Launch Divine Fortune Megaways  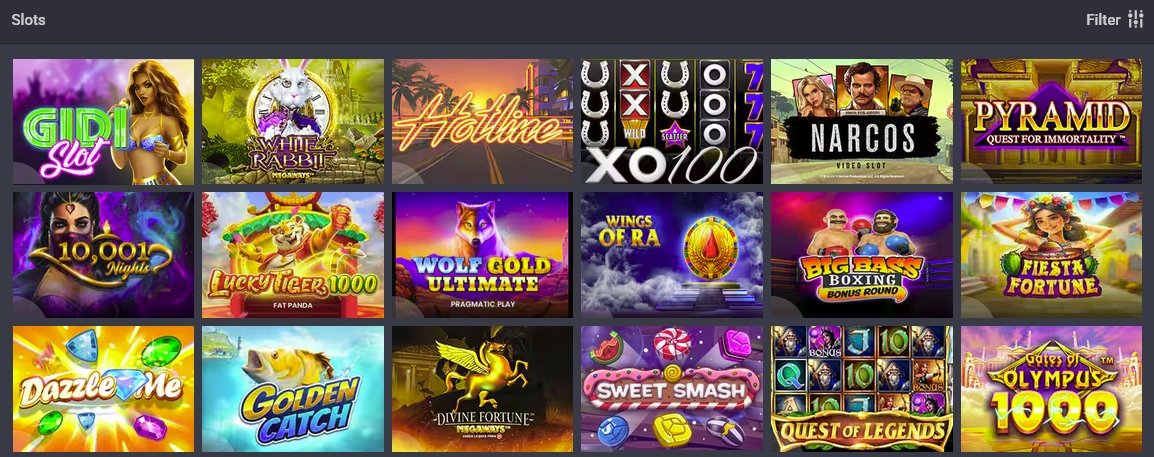tap(482, 389)
